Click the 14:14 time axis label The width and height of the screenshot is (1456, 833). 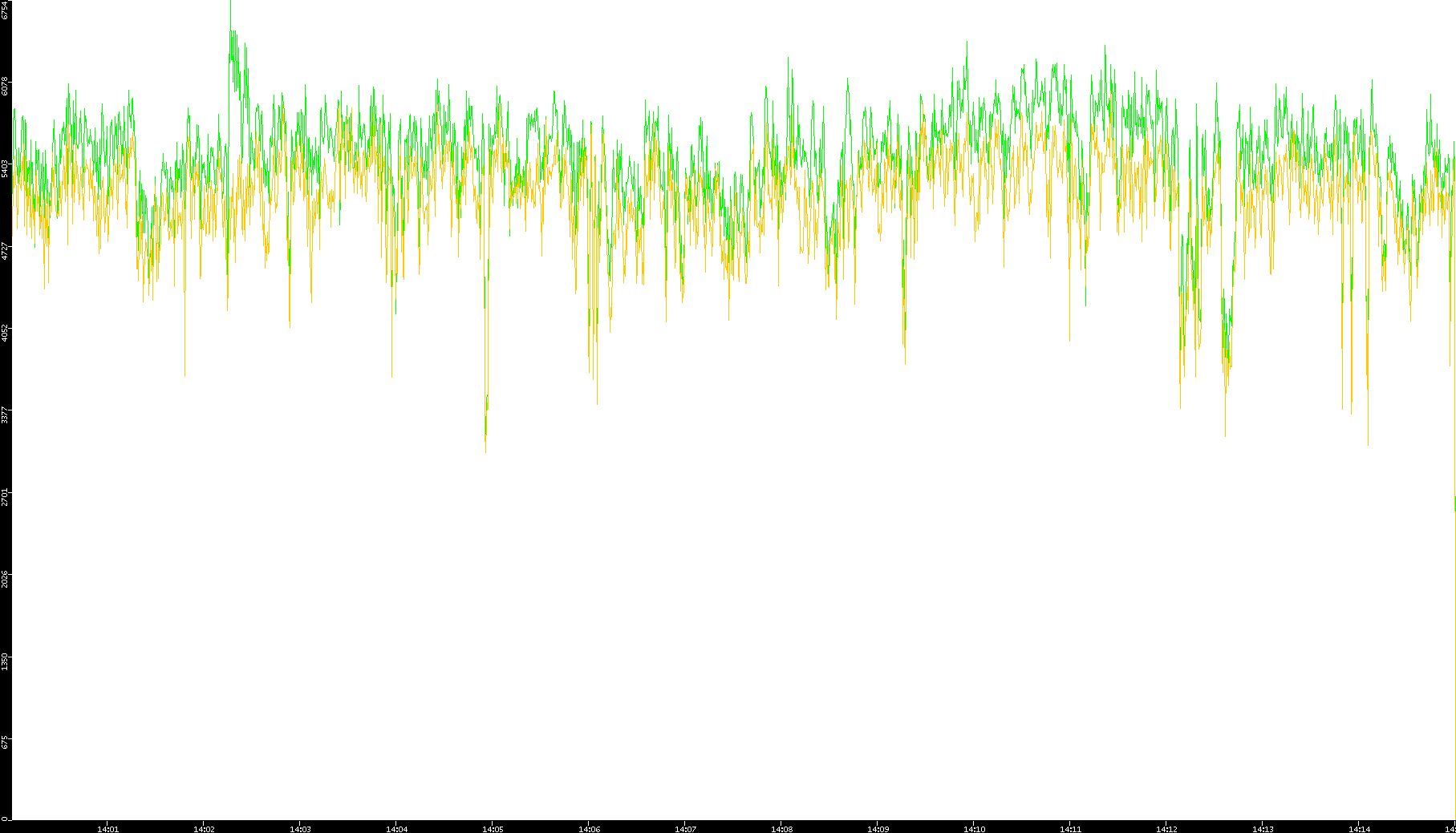click(1359, 828)
